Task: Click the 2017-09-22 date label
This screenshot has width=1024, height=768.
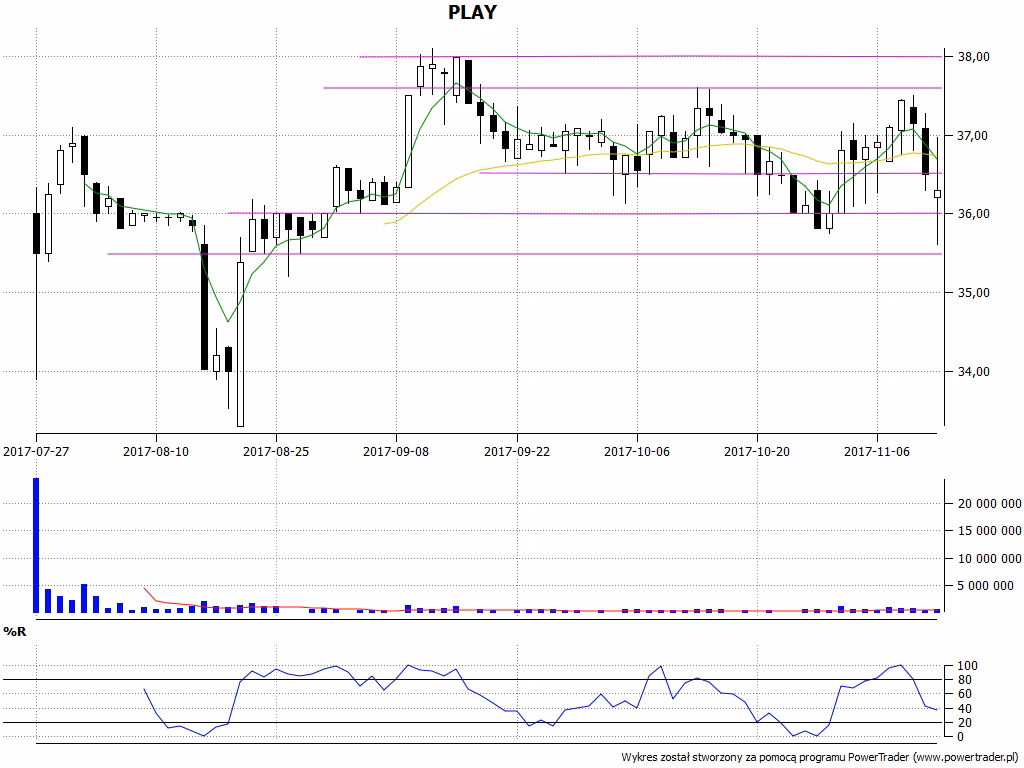Action: point(517,451)
